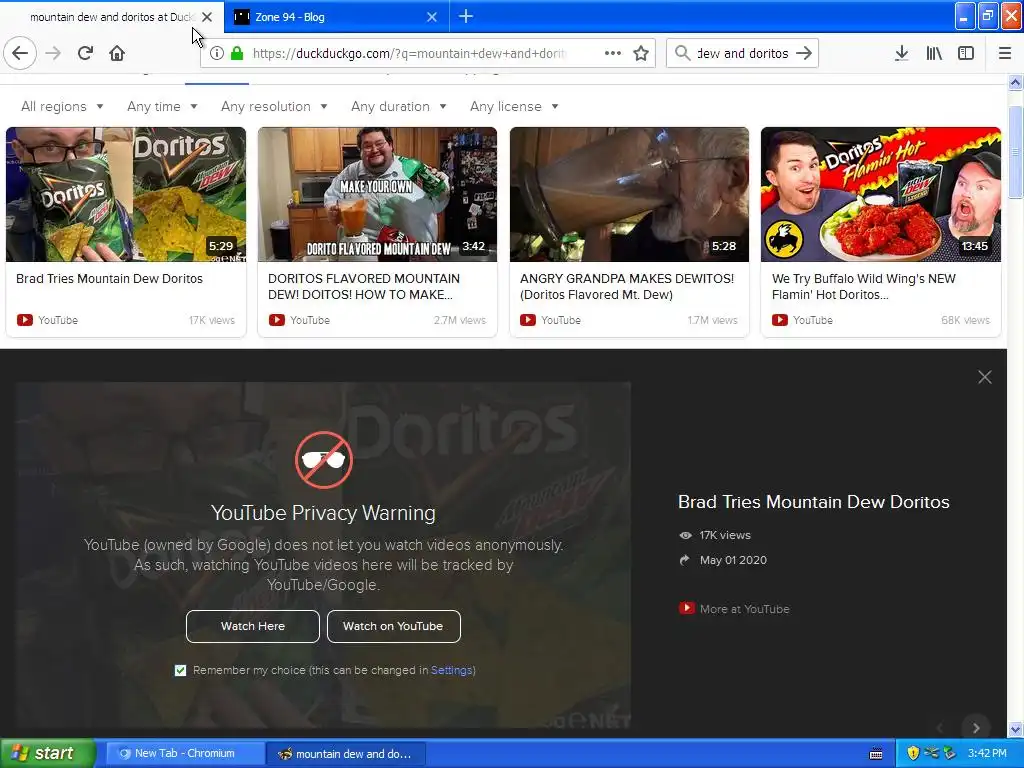Switch to New Tab - Chromium taskbar window

point(184,753)
